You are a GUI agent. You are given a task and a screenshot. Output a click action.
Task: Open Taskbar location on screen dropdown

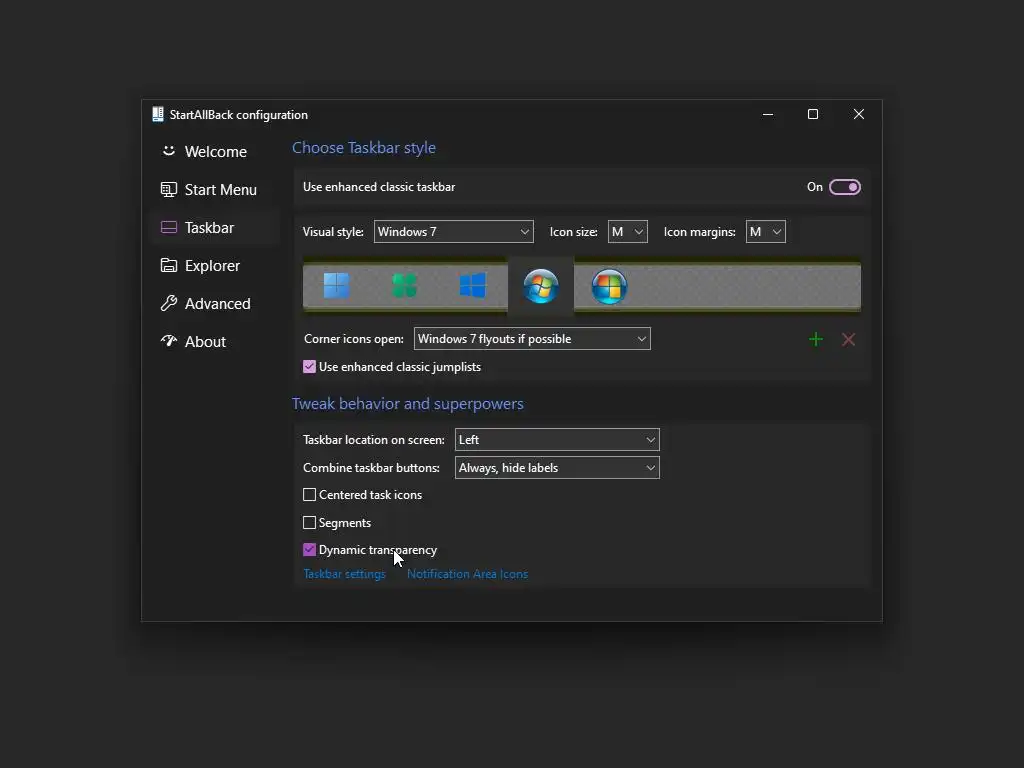click(x=557, y=440)
